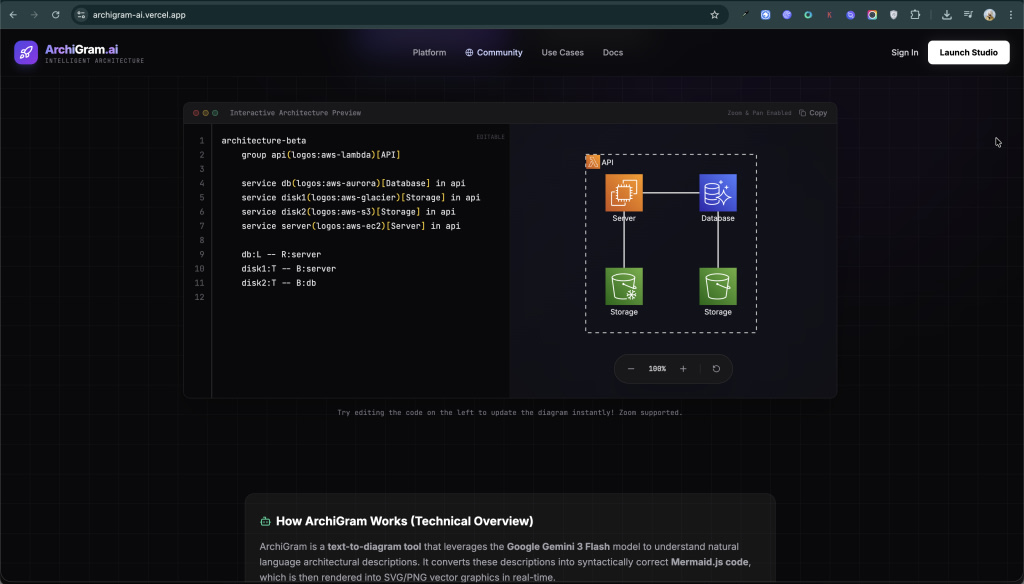Click the EDITABLE label in code editor
Image resolution: width=1024 pixels, height=584 pixels.
point(490,137)
